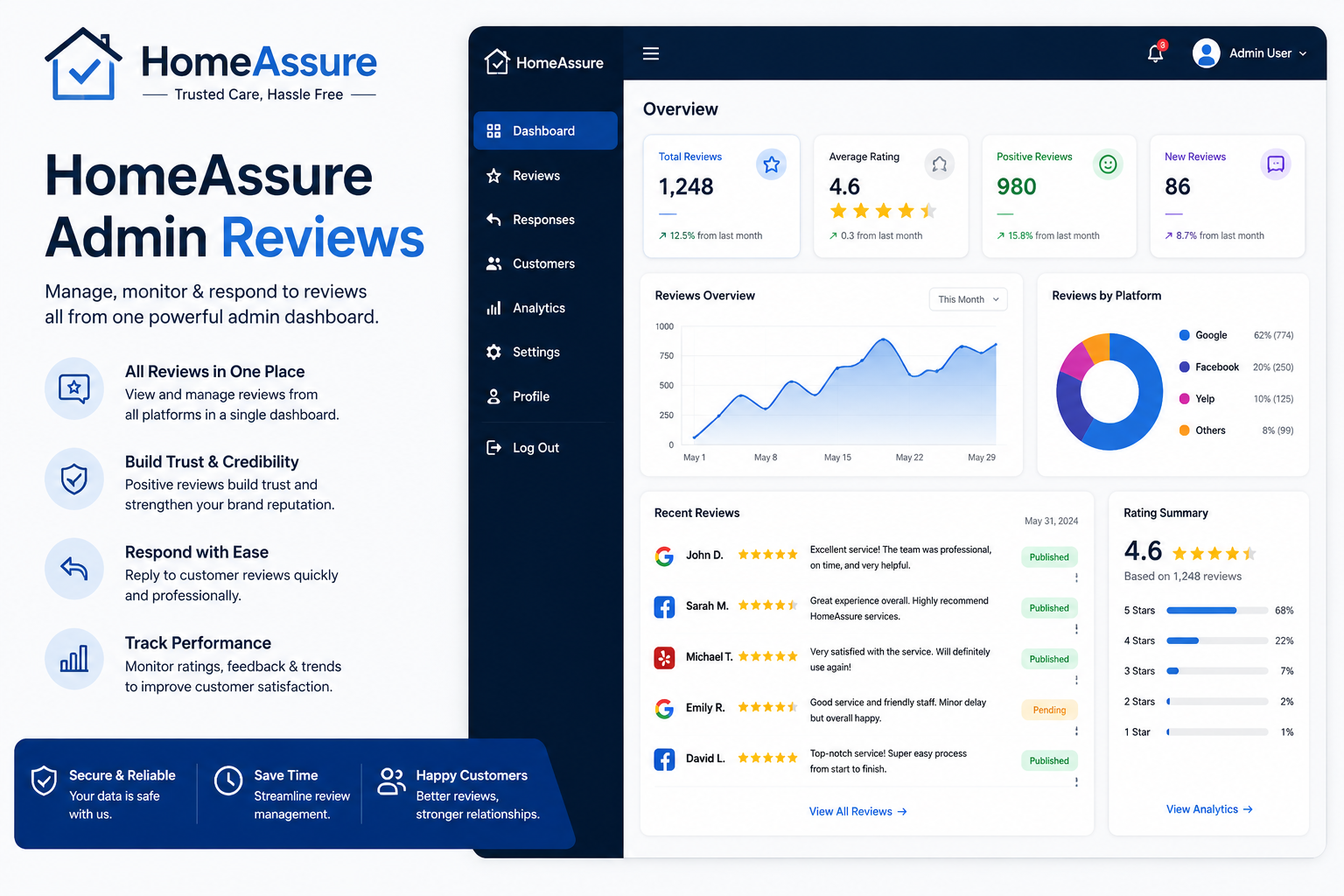Click the 86 new reviews value
The height and width of the screenshot is (896, 1344).
pyautogui.click(x=1178, y=186)
